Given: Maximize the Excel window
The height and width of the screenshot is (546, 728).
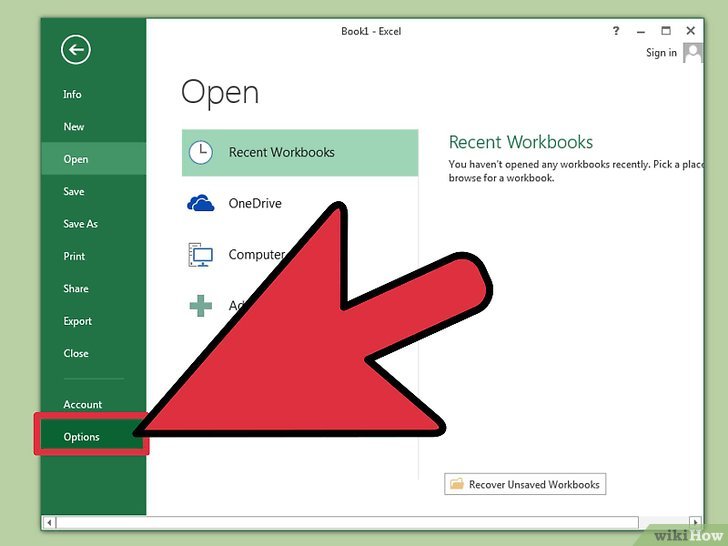Looking at the screenshot, I should (666, 31).
